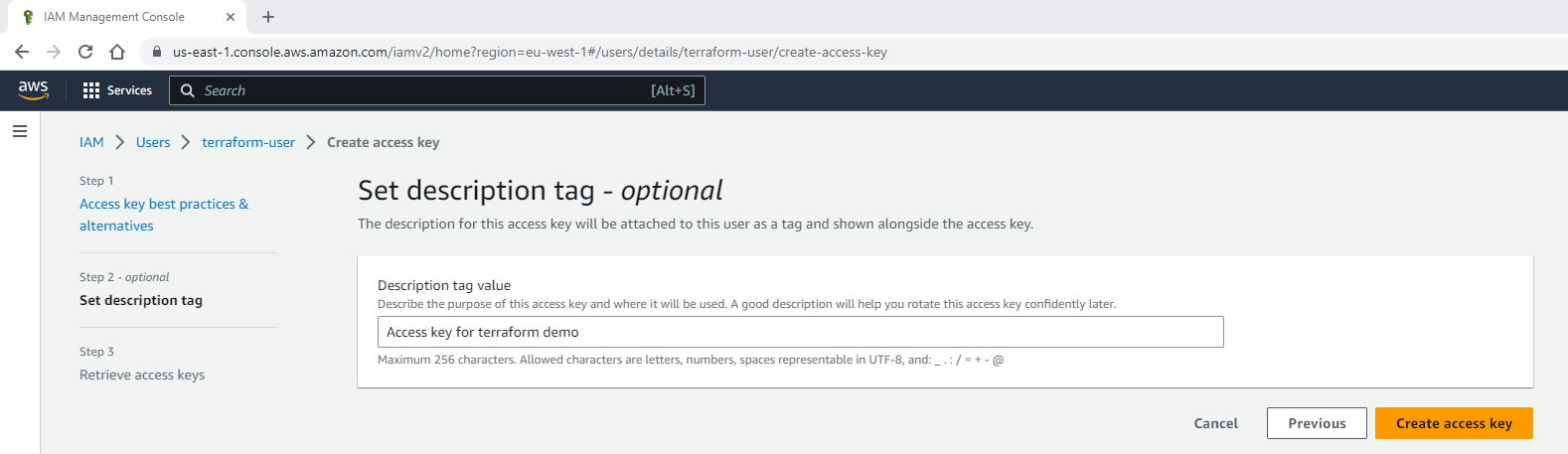Image resolution: width=1568 pixels, height=454 pixels.
Task: Click the browser address bar URL
Action: [530, 52]
